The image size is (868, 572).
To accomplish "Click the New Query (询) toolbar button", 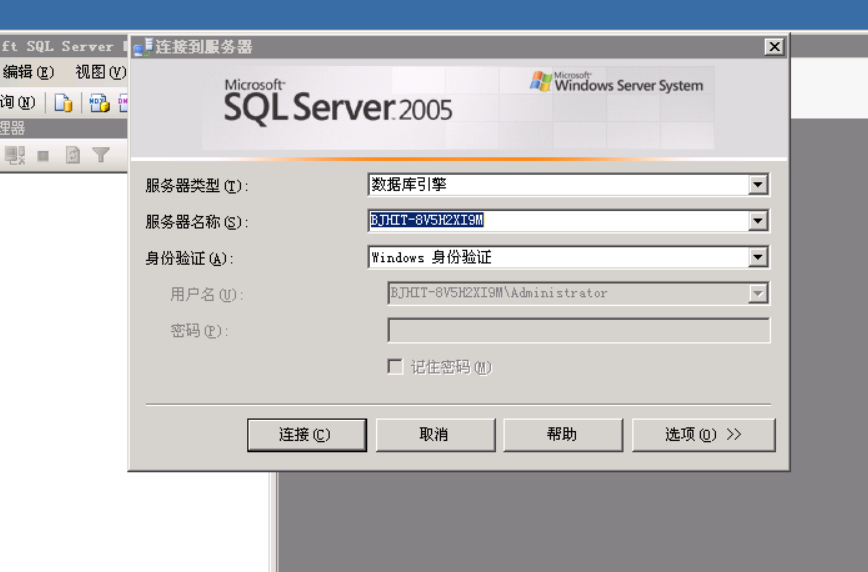I will 18,102.
